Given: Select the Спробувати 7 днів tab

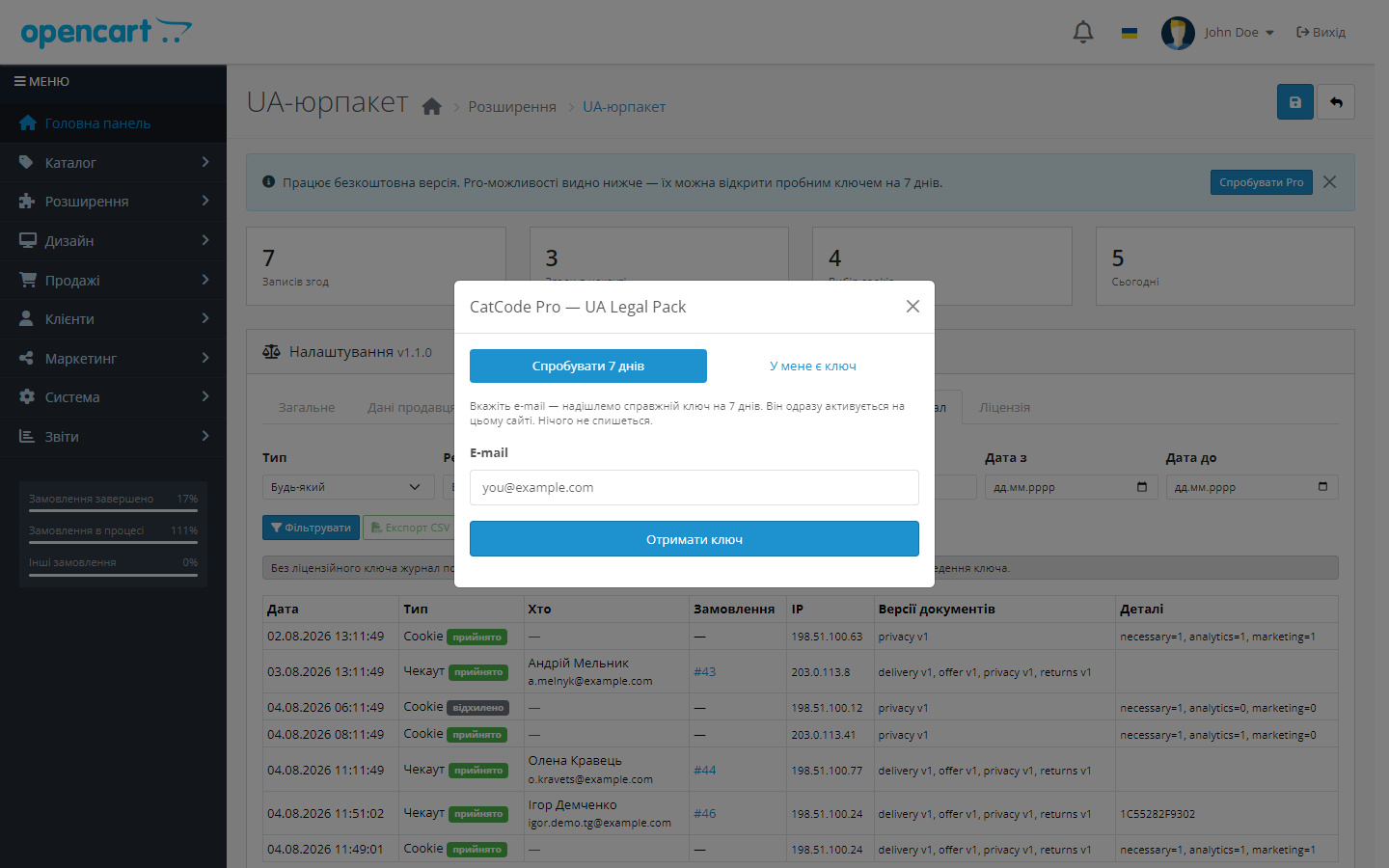Looking at the screenshot, I should click(x=588, y=366).
